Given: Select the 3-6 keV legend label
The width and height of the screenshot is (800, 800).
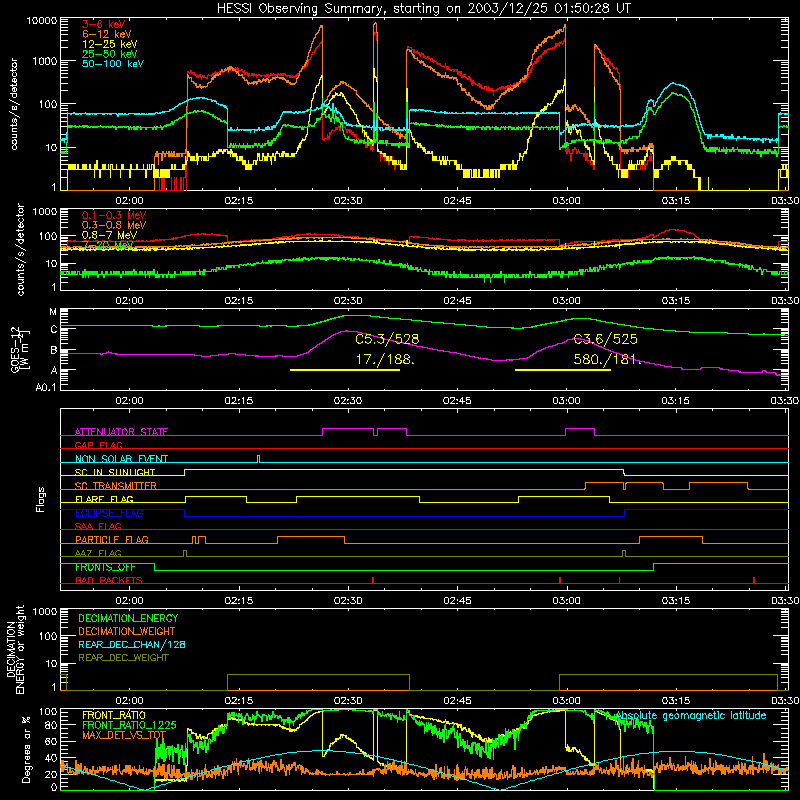Looking at the screenshot, I should 103,24.
